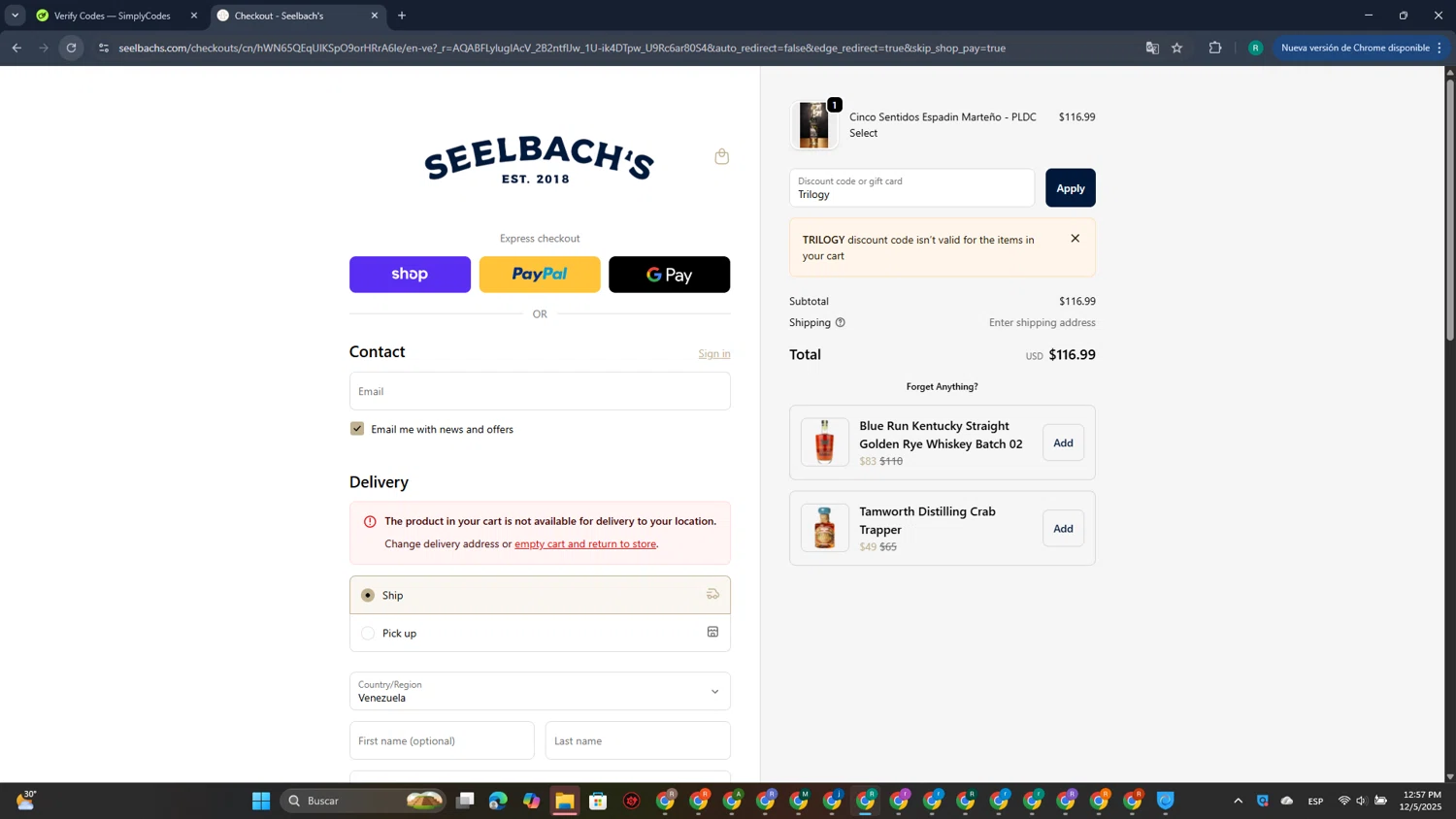Viewport: 1456px width, 819px height.
Task: Click the Sign in link
Action: point(714,354)
